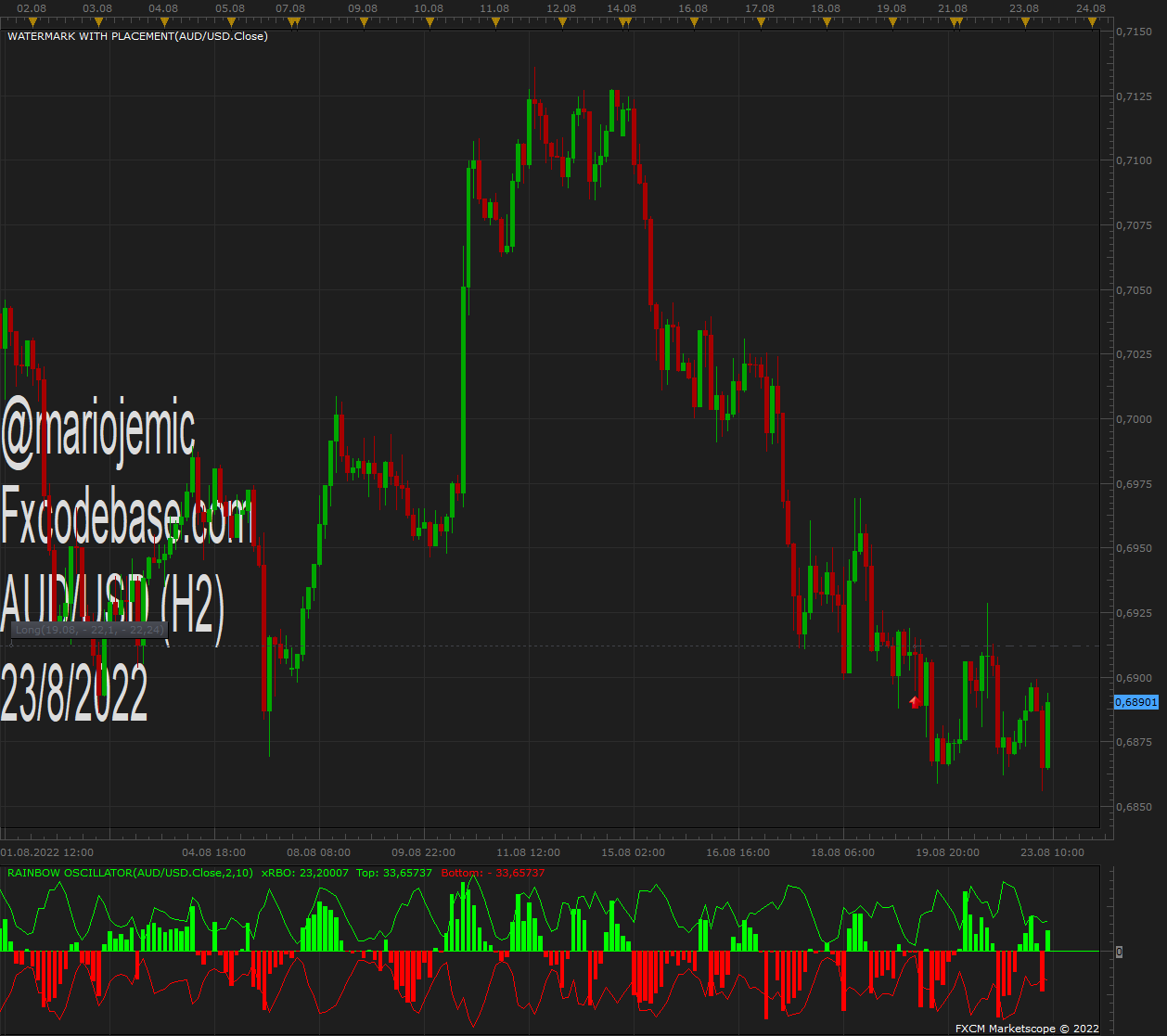Click the 01.08.2022 12:00 time label

tap(47, 851)
